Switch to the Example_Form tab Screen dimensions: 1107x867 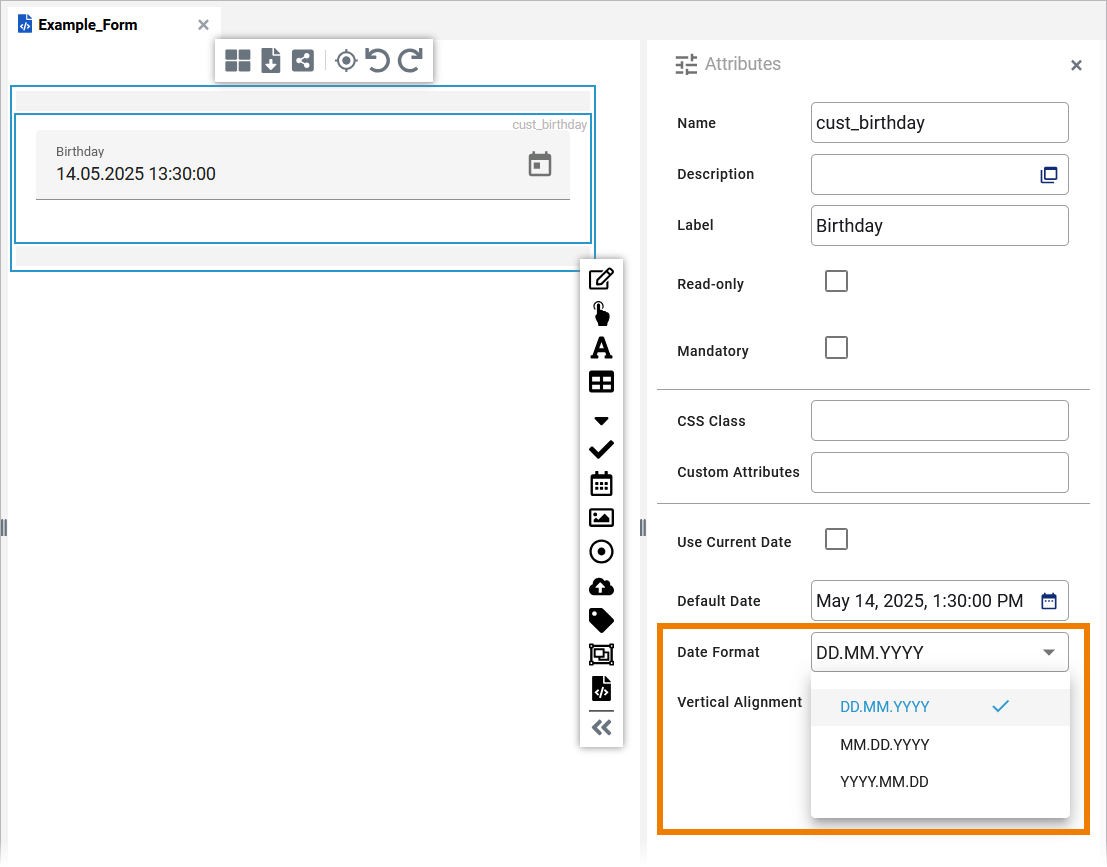click(x=87, y=24)
